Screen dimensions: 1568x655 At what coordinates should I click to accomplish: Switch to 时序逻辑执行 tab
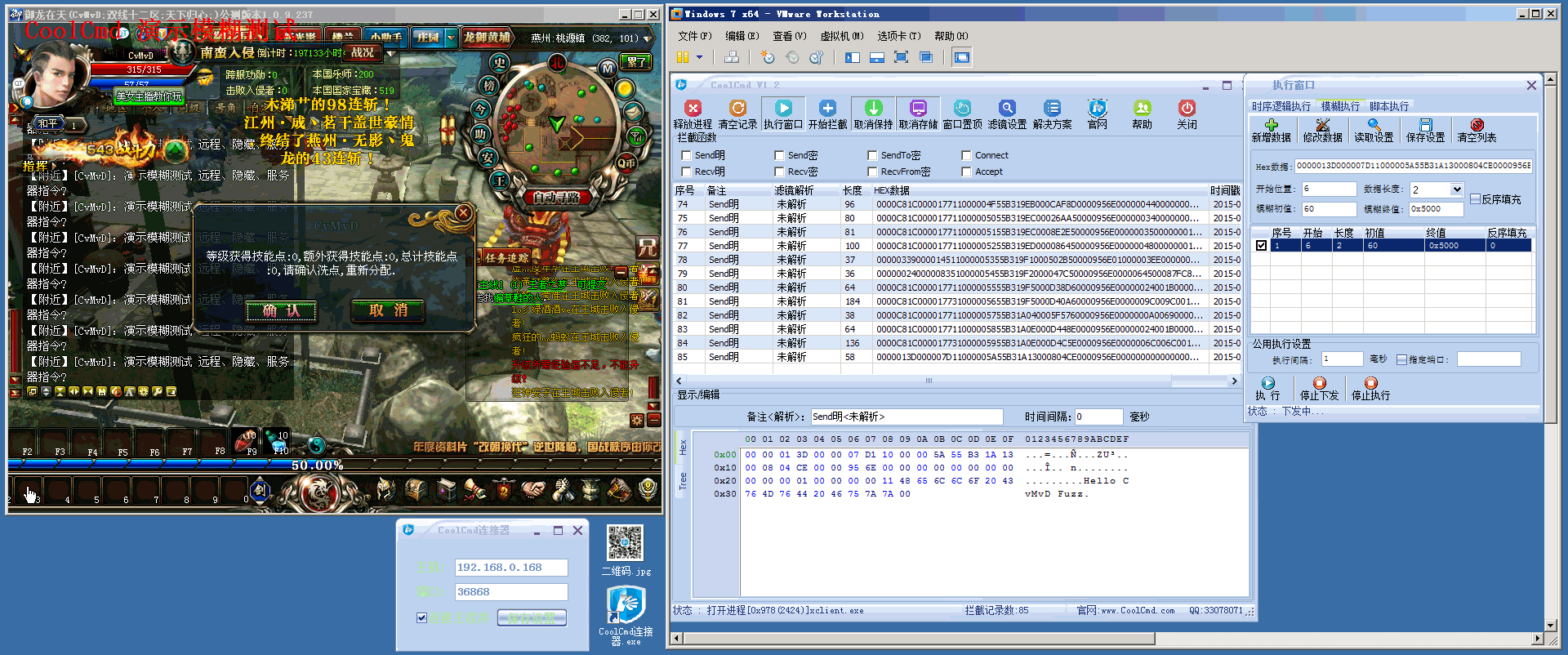coord(1281,106)
